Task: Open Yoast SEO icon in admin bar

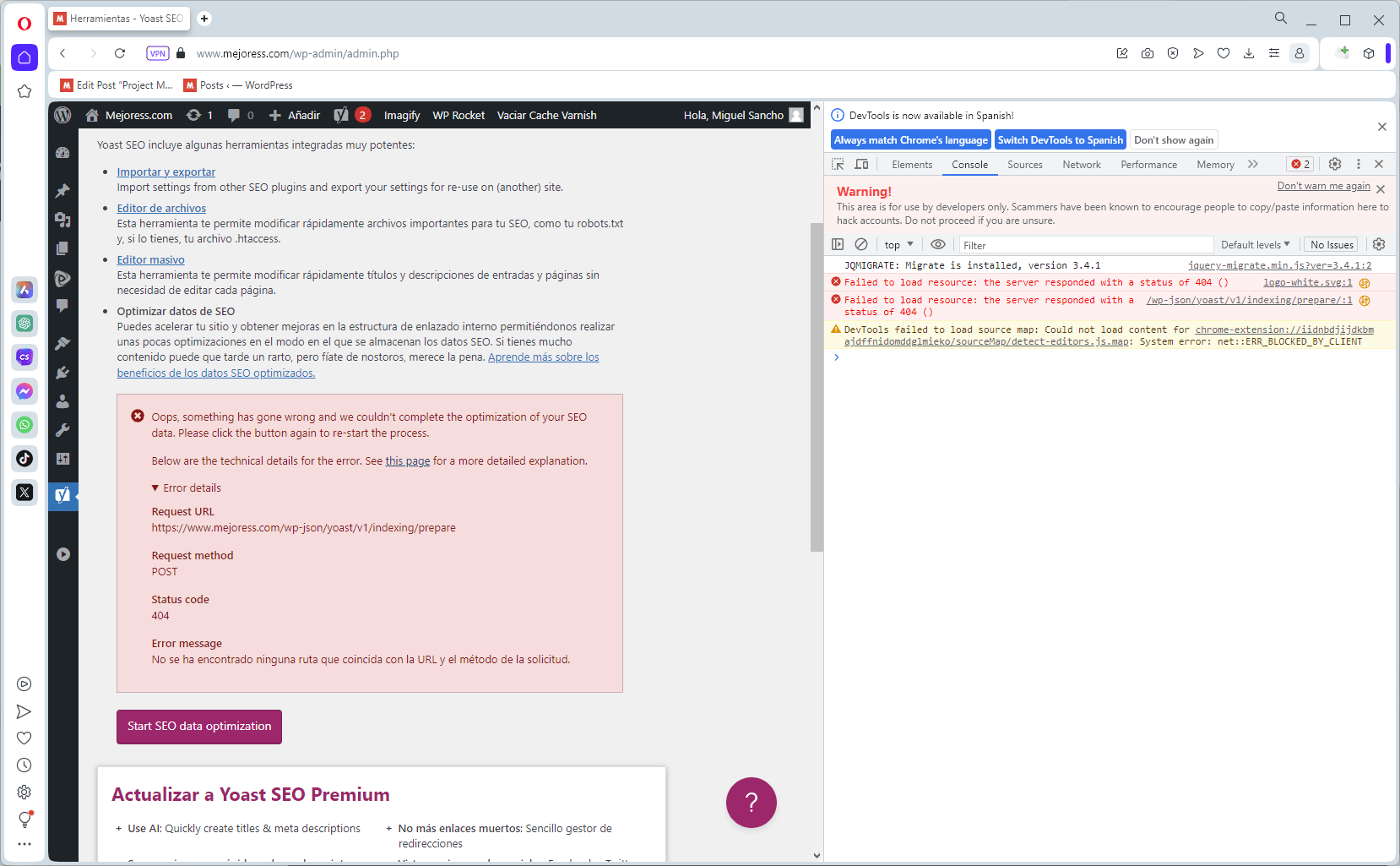Action: (341, 115)
